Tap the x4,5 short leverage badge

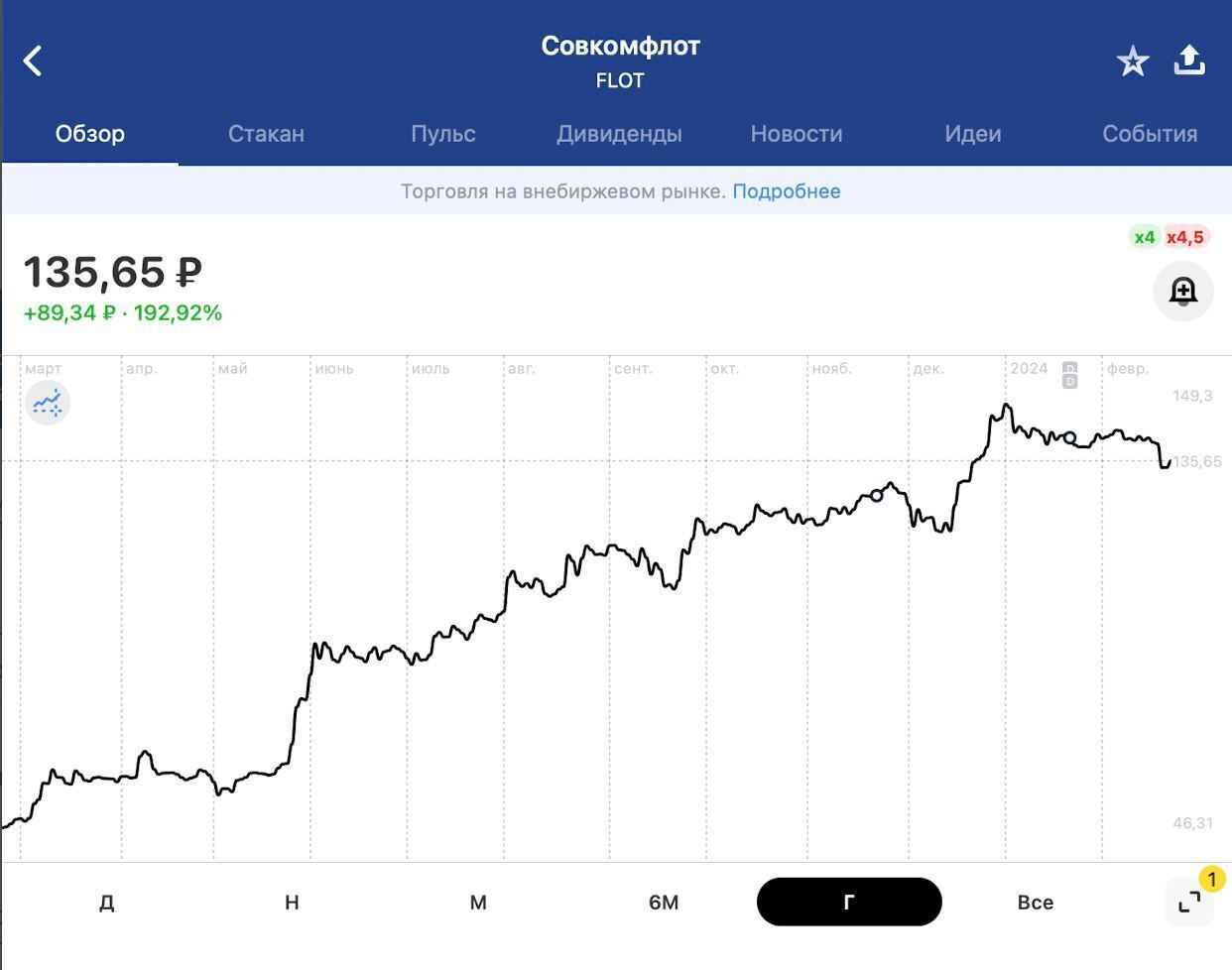point(1184,237)
